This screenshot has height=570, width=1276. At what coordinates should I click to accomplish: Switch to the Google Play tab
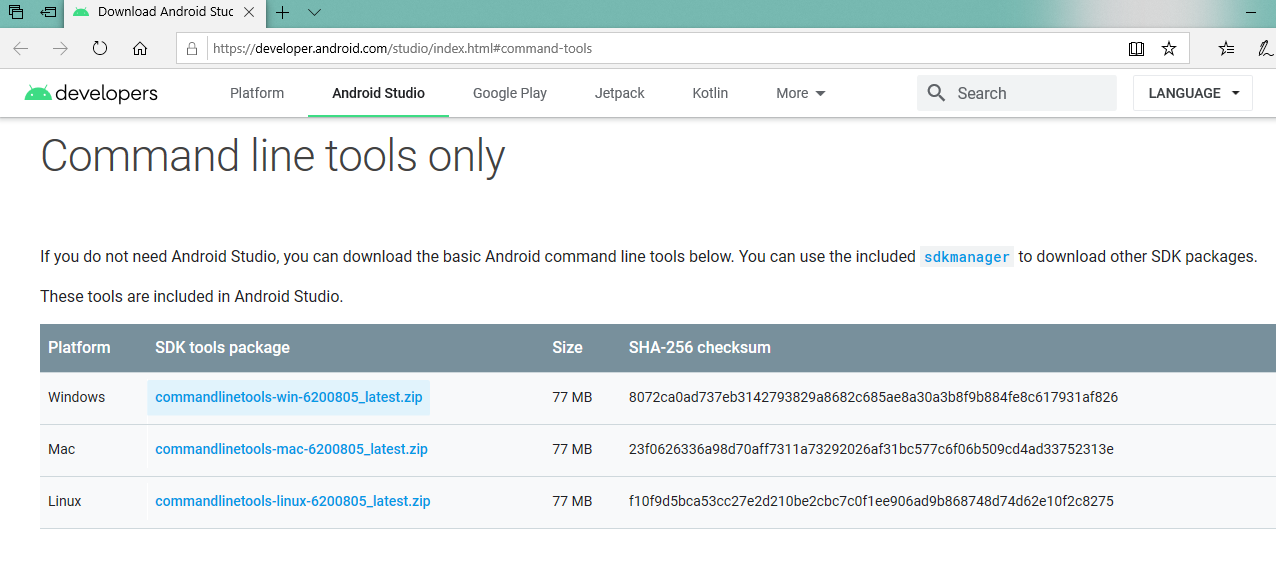510,93
